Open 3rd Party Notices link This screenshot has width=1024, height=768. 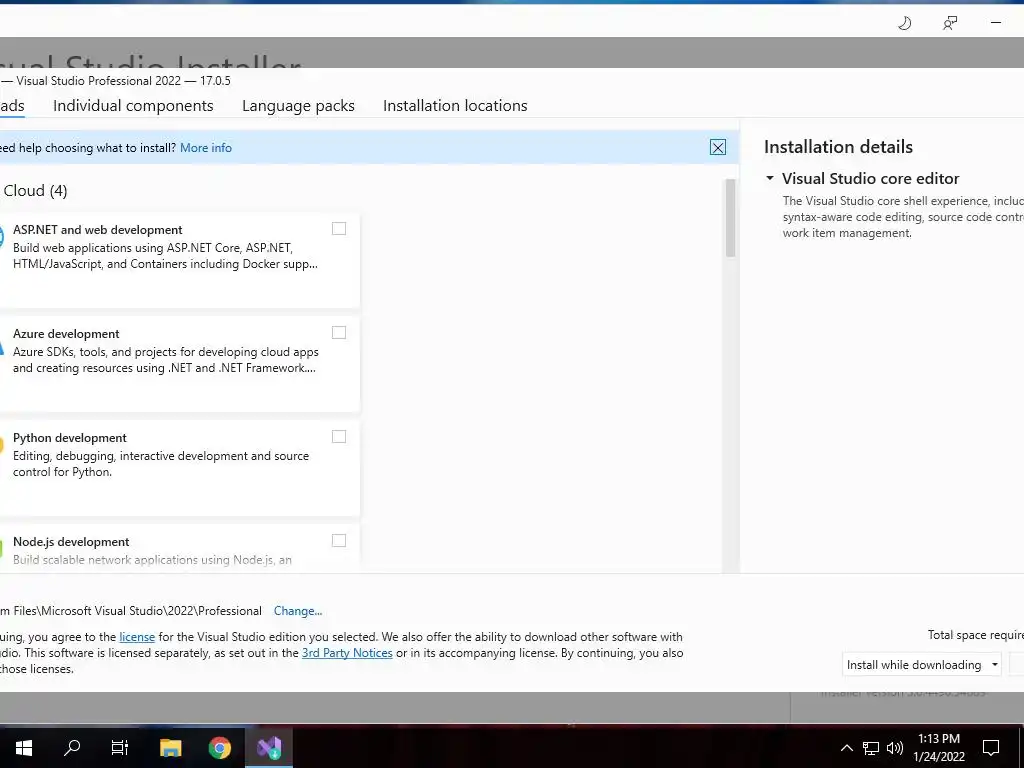[347, 653]
